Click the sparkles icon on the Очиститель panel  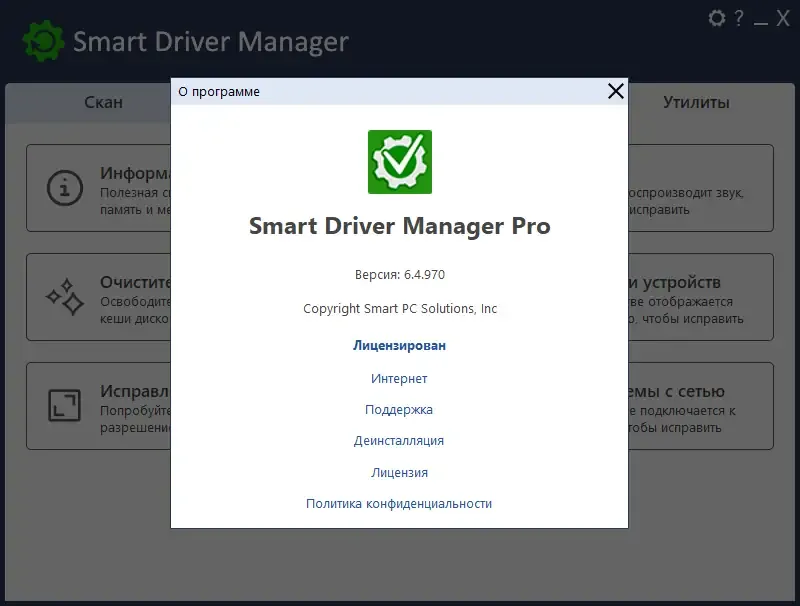click(63, 296)
